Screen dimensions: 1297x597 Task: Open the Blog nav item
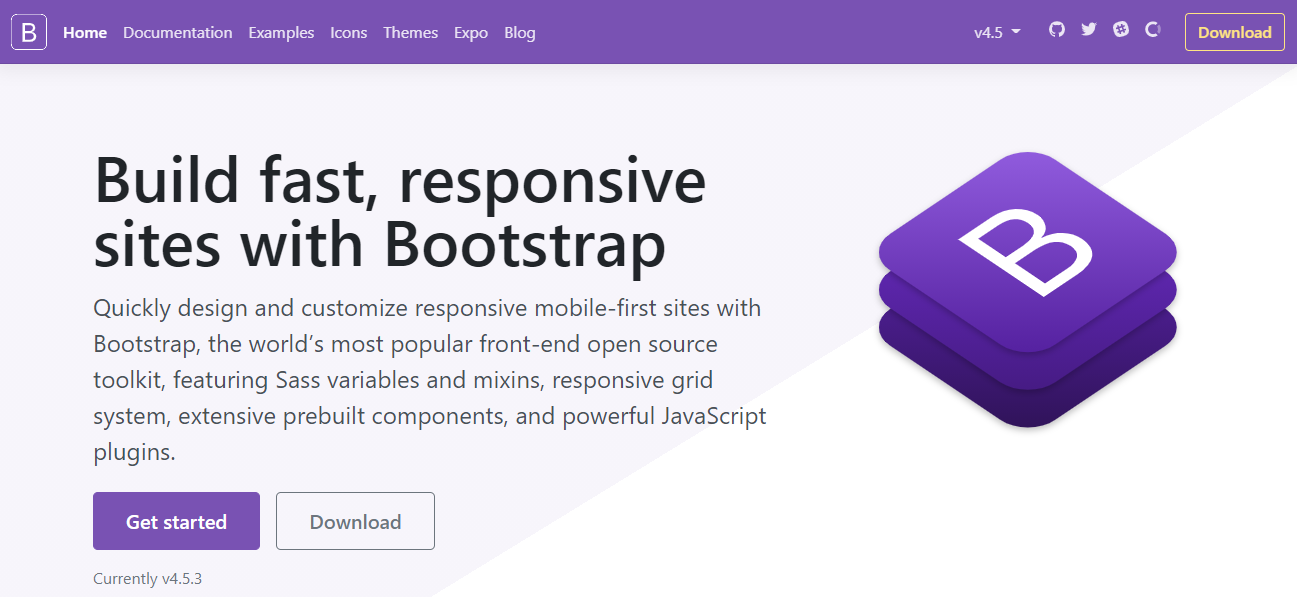coord(520,32)
